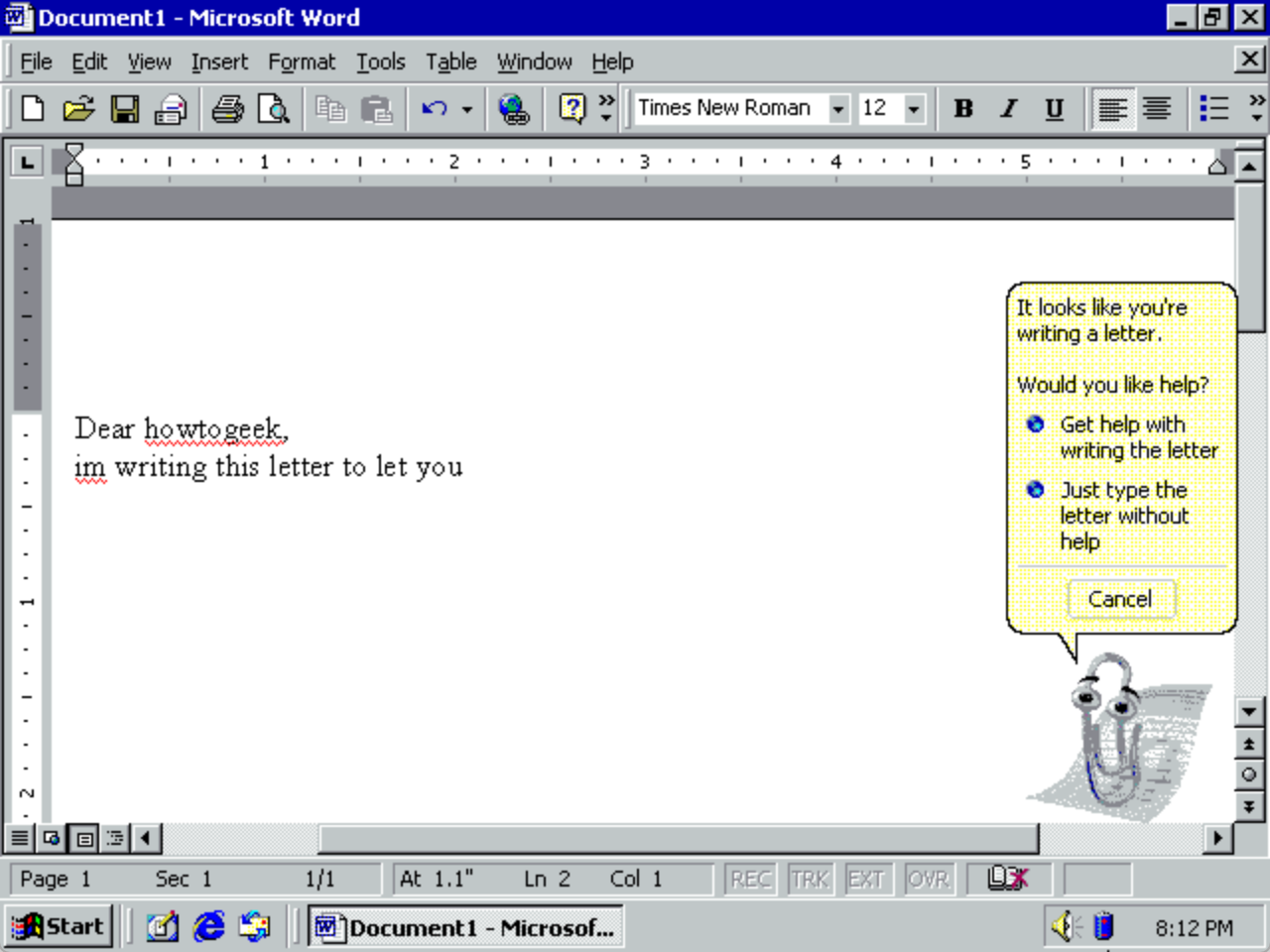Viewport: 1270px width, 952px height.
Task: Switch to Outline view
Action: point(115,839)
